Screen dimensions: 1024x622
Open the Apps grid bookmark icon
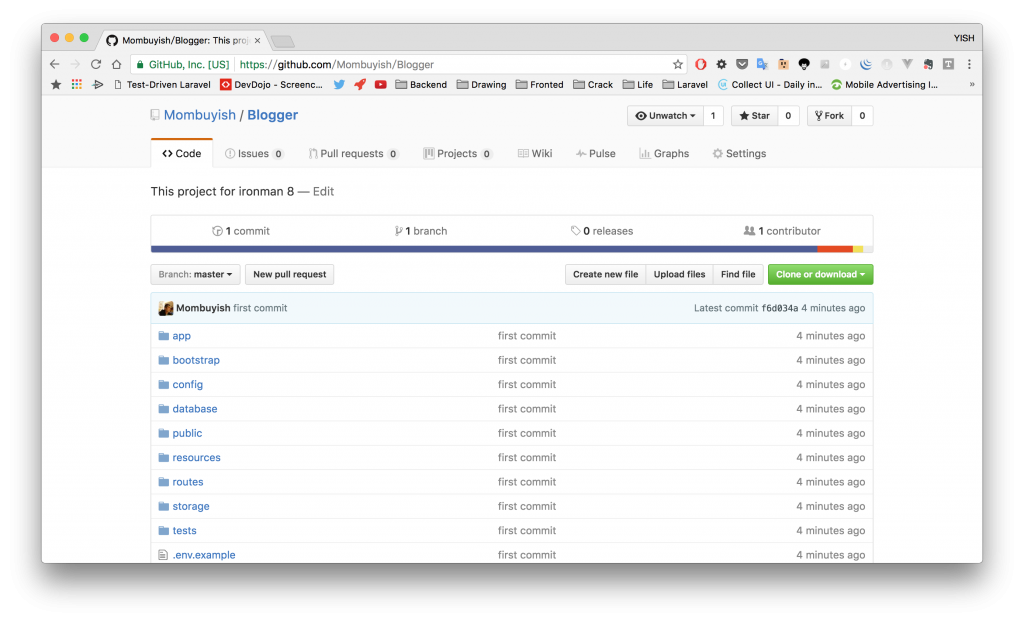[76, 84]
